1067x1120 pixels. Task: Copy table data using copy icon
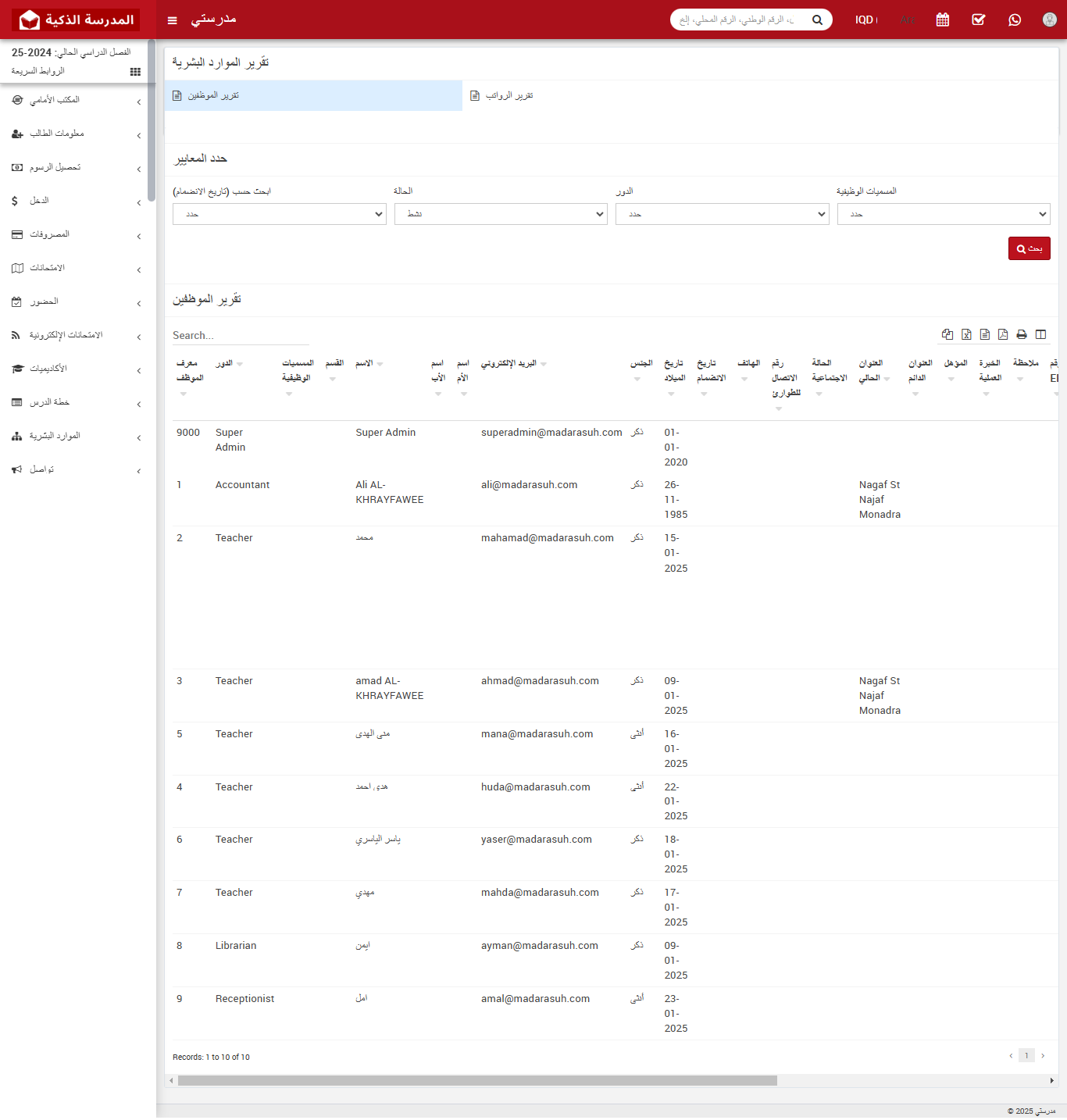tap(947, 334)
